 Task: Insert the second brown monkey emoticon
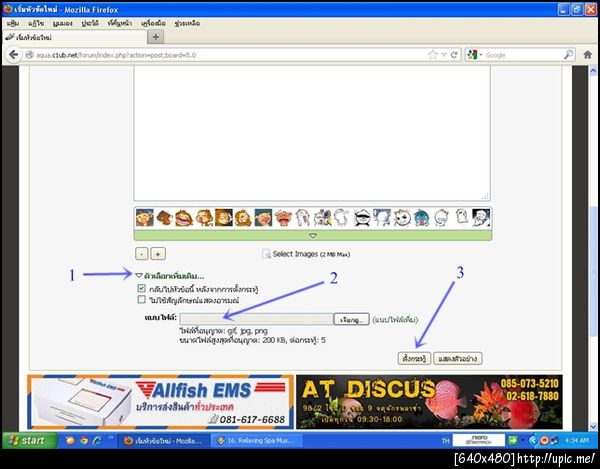pos(165,218)
